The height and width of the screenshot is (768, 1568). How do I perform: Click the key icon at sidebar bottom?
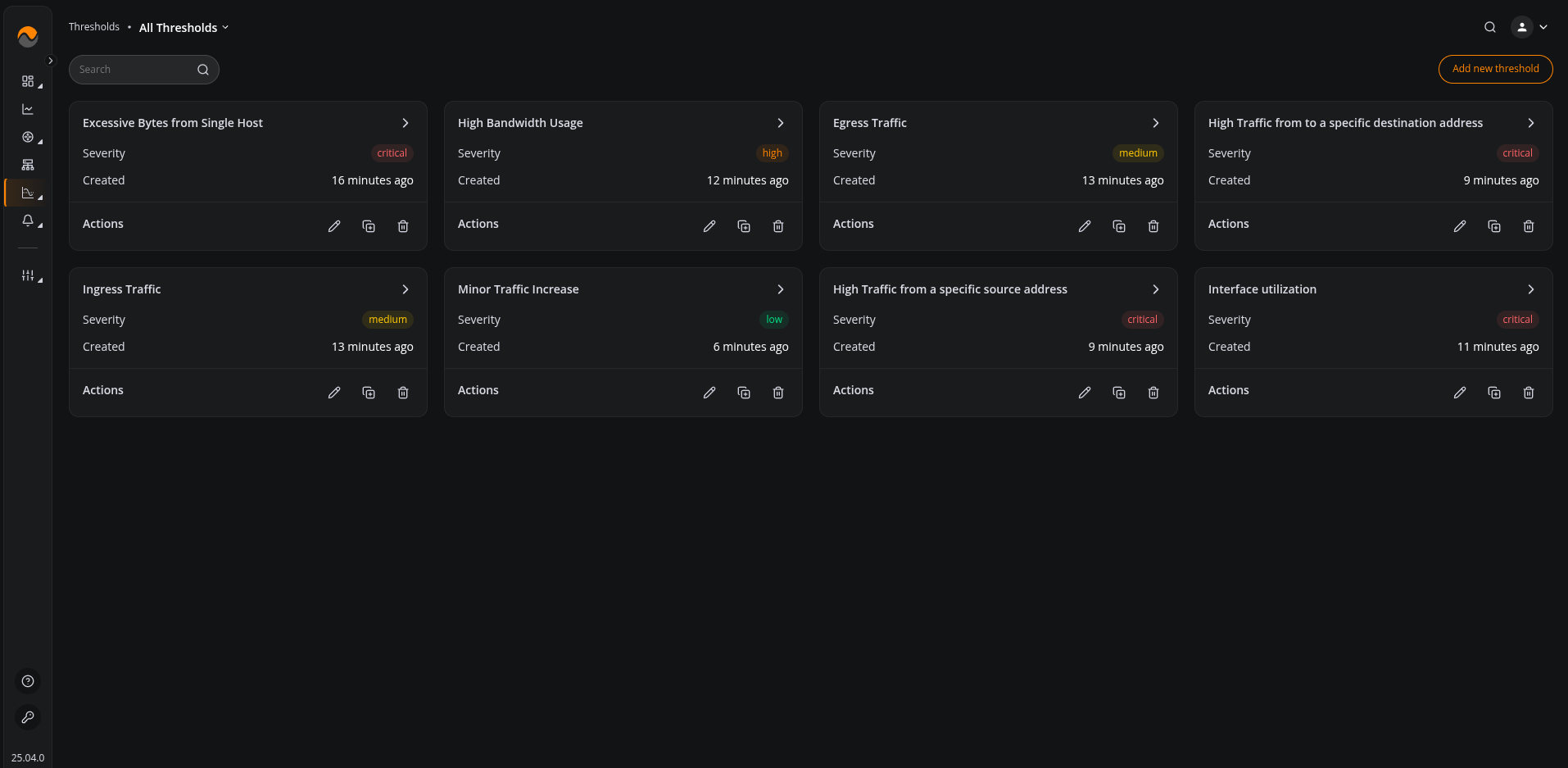pyautogui.click(x=28, y=717)
